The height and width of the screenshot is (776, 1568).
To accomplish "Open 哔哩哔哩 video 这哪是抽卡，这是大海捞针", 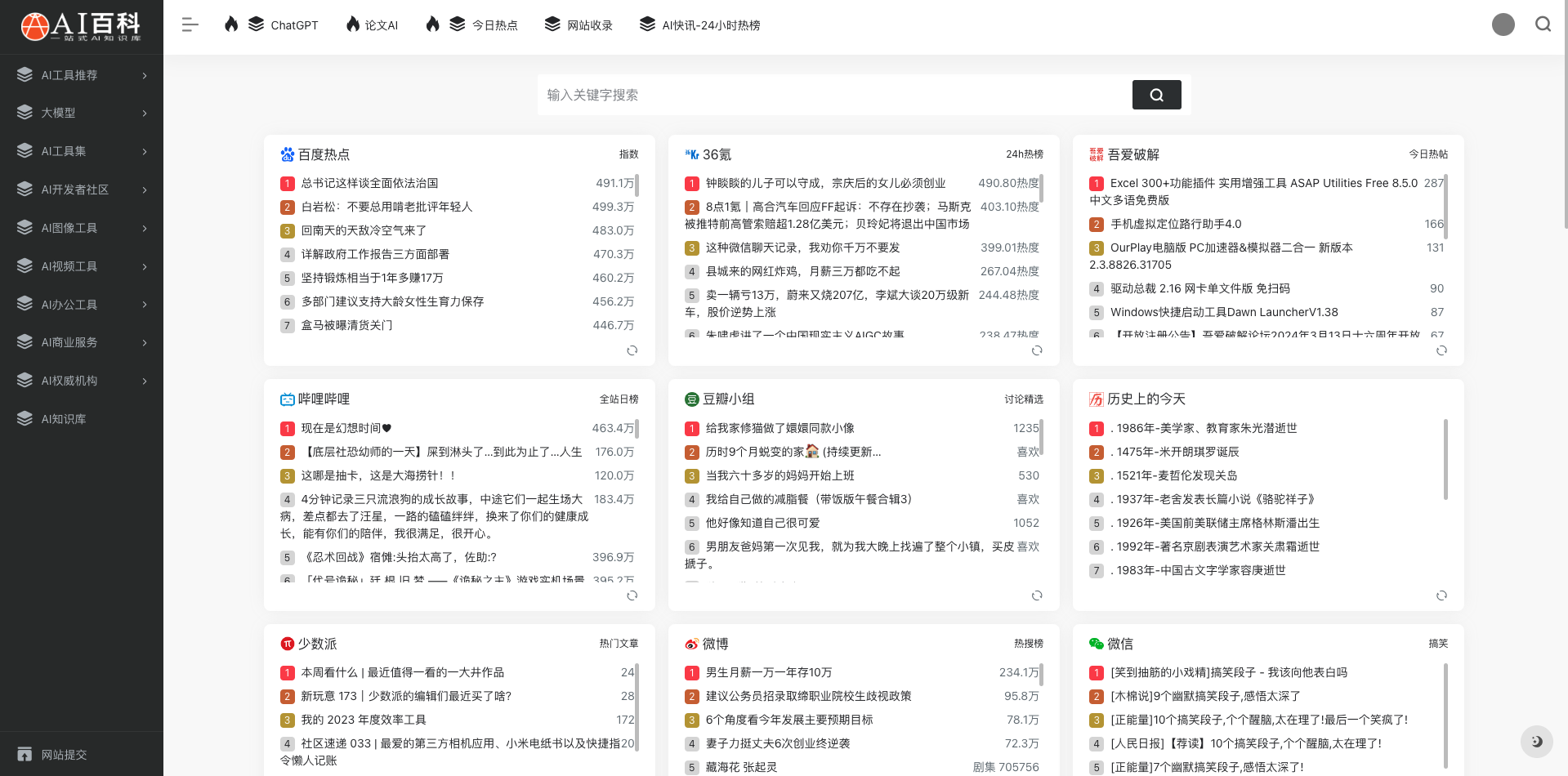I will click(378, 475).
